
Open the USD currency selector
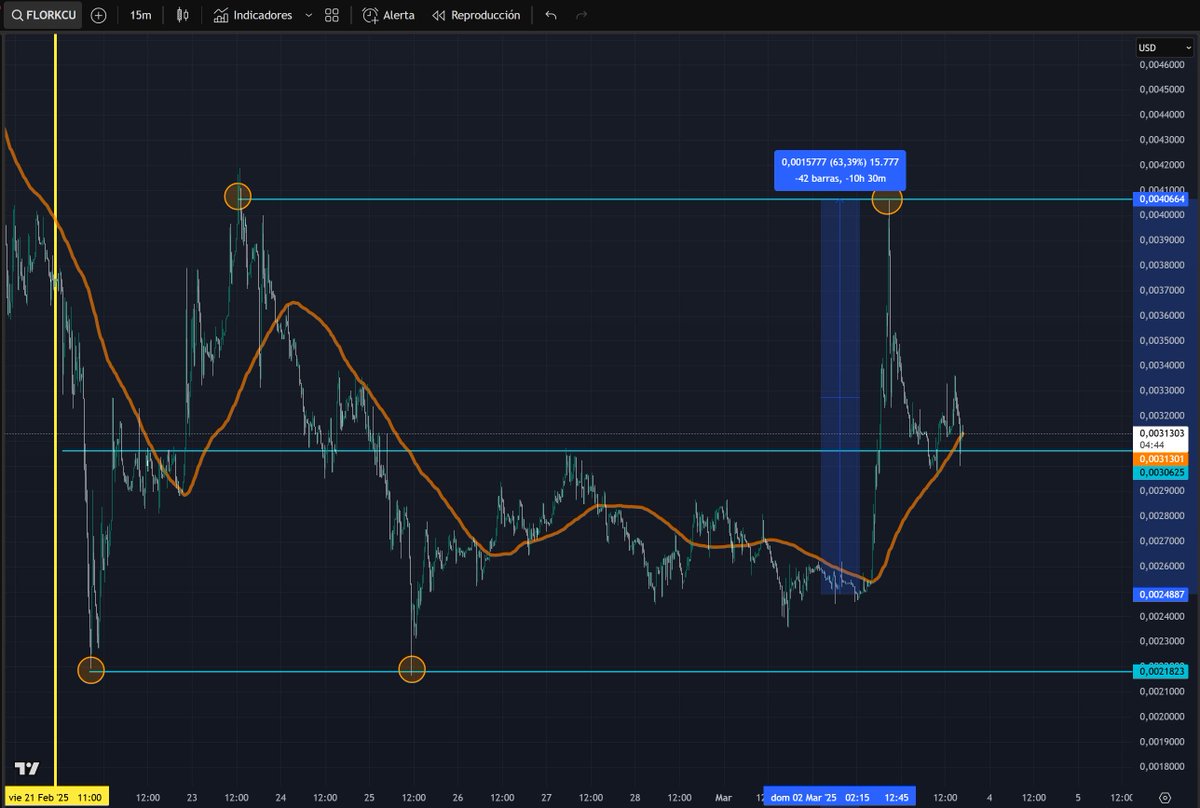[1165, 48]
